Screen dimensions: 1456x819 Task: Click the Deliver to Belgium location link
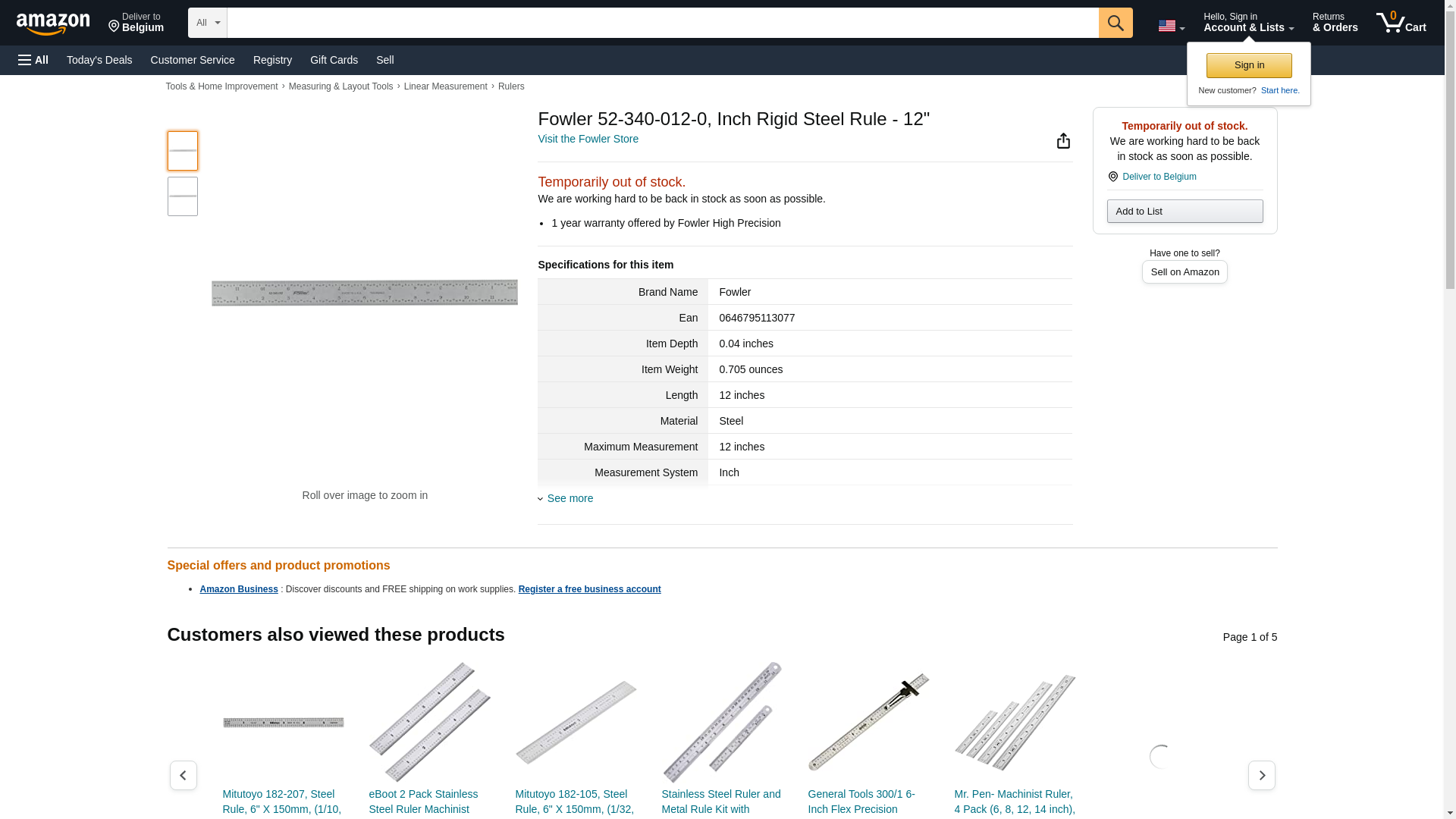pyautogui.click(x=1159, y=177)
